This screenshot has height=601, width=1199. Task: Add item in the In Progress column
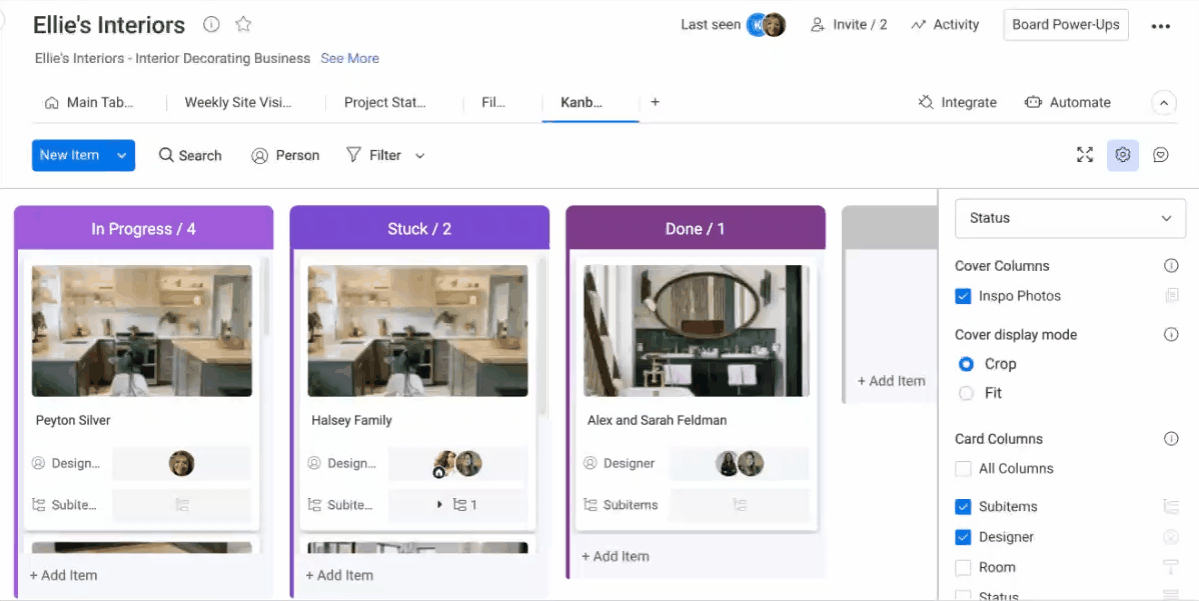click(x=63, y=575)
